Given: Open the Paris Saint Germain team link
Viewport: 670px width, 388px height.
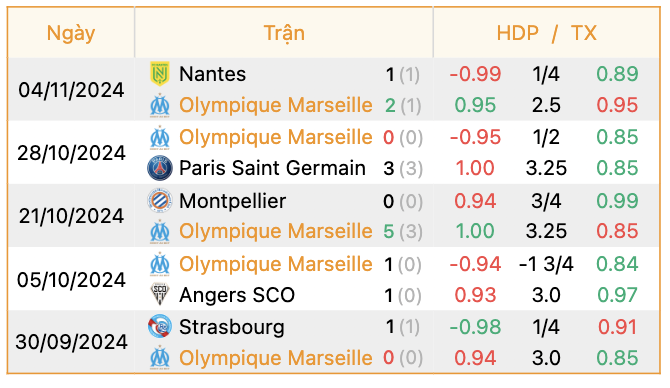Looking at the screenshot, I should (272, 168).
